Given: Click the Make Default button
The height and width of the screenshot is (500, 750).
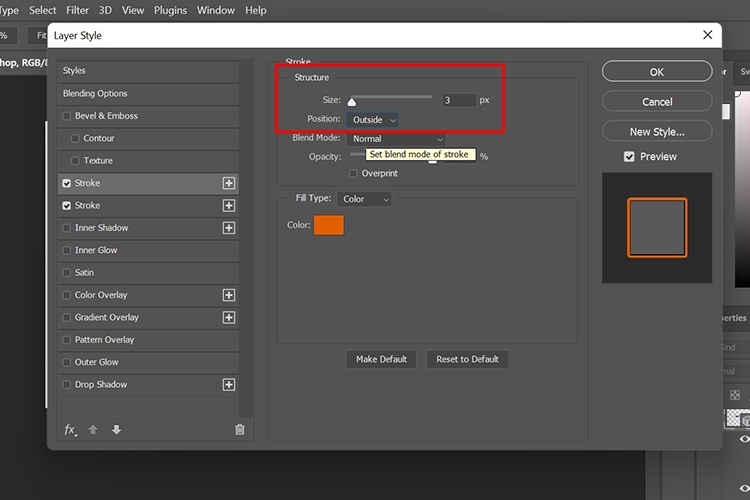Looking at the screenshot, I should 381,359.
